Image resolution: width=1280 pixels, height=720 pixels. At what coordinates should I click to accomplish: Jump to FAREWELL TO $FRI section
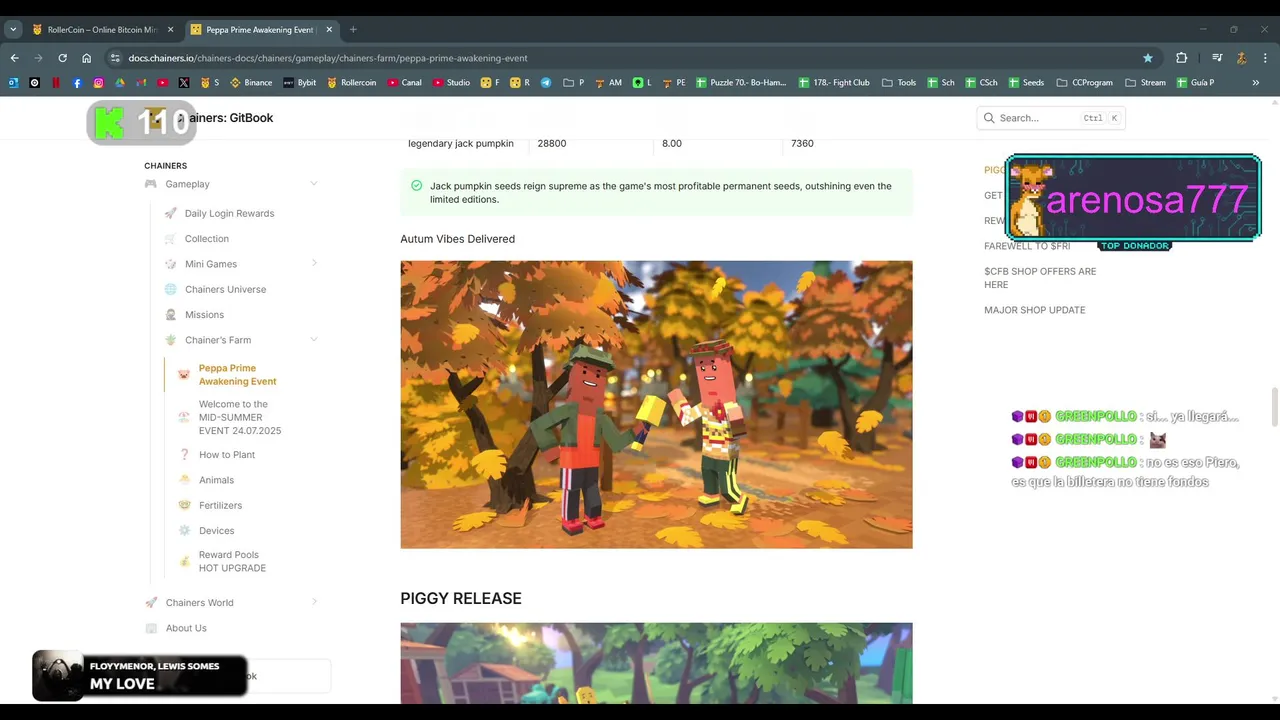(1027, 246)
